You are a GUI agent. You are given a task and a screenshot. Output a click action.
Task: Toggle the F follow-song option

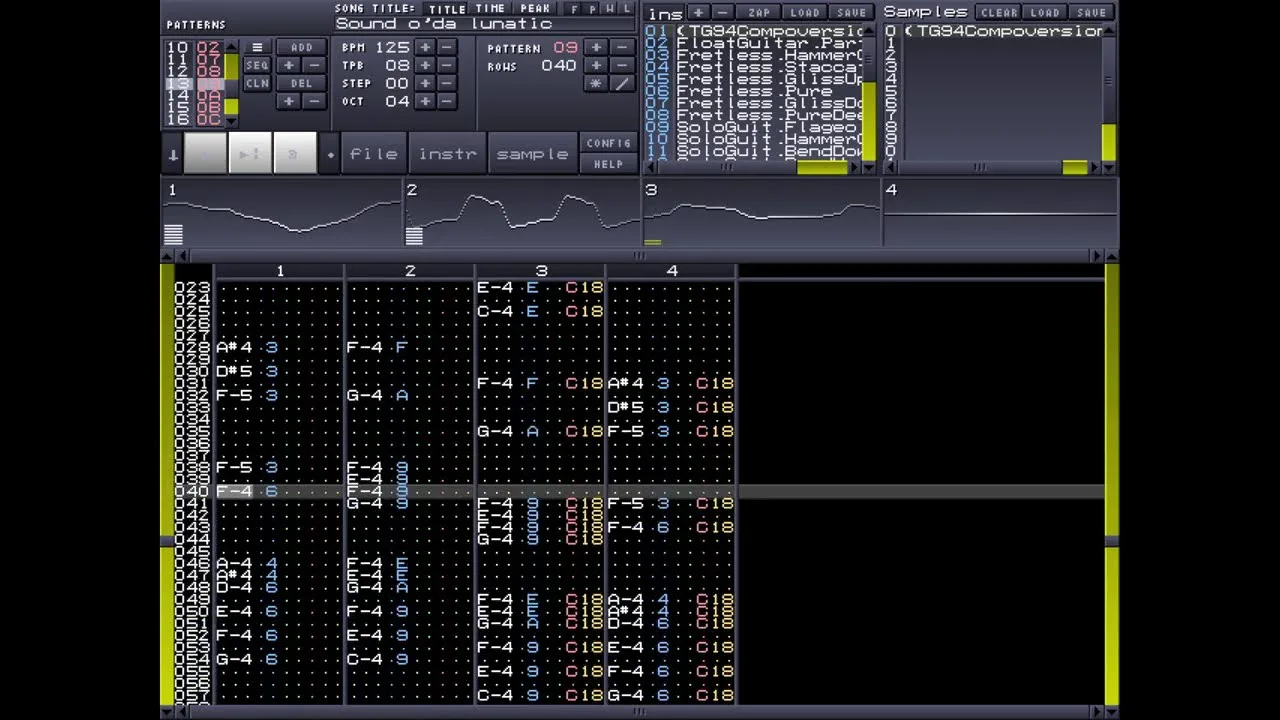[574, 9]
